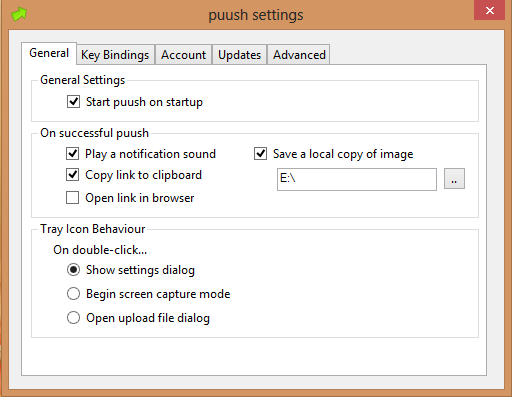The image size is (512, 397).
Task: Select Open upload file dialog option
Action: pos(73,318)
